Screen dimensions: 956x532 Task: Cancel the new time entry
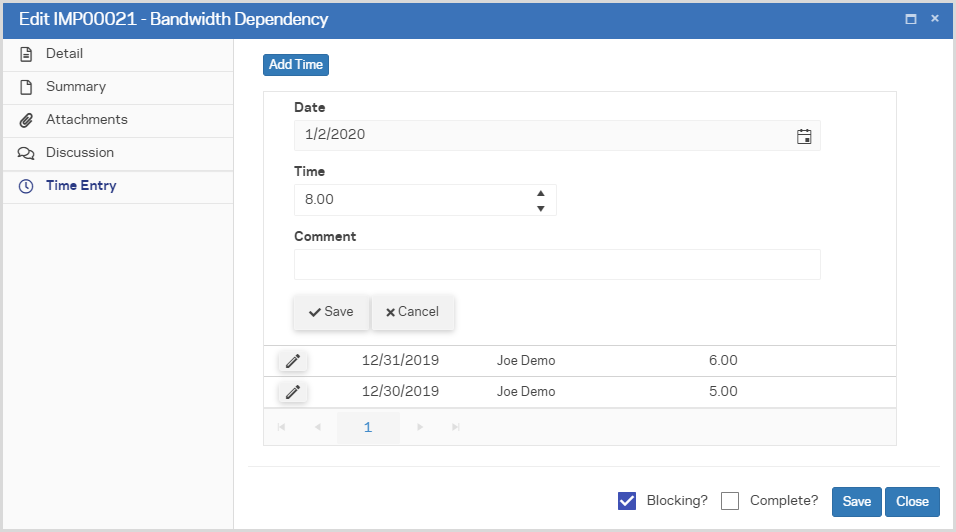(x=412, y=312)
